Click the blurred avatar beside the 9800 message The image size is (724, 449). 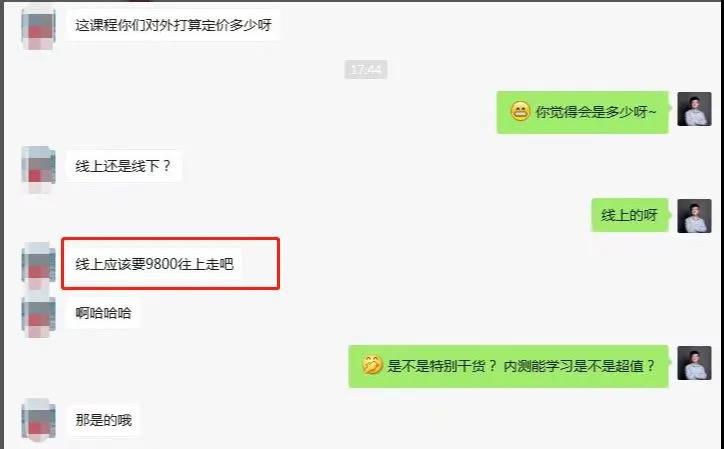39,265
